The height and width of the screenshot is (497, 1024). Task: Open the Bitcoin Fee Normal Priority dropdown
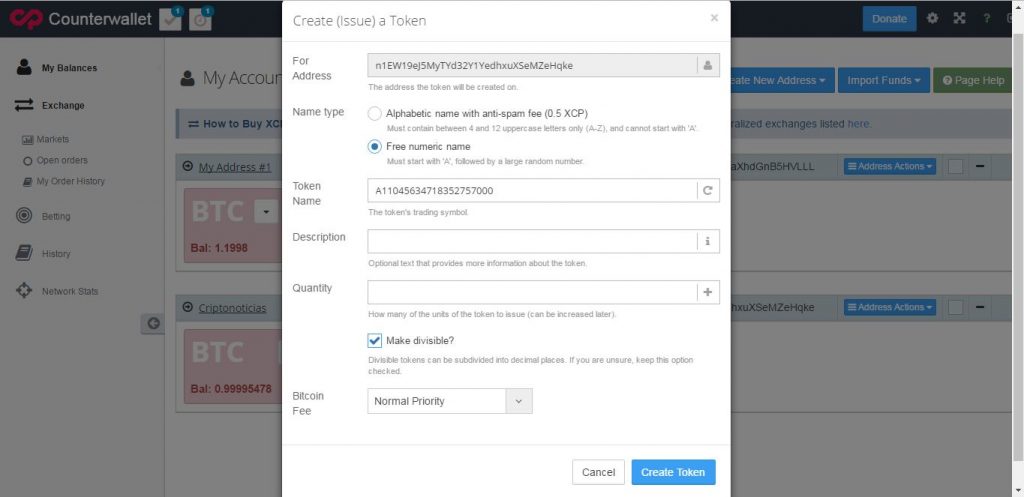450,401
